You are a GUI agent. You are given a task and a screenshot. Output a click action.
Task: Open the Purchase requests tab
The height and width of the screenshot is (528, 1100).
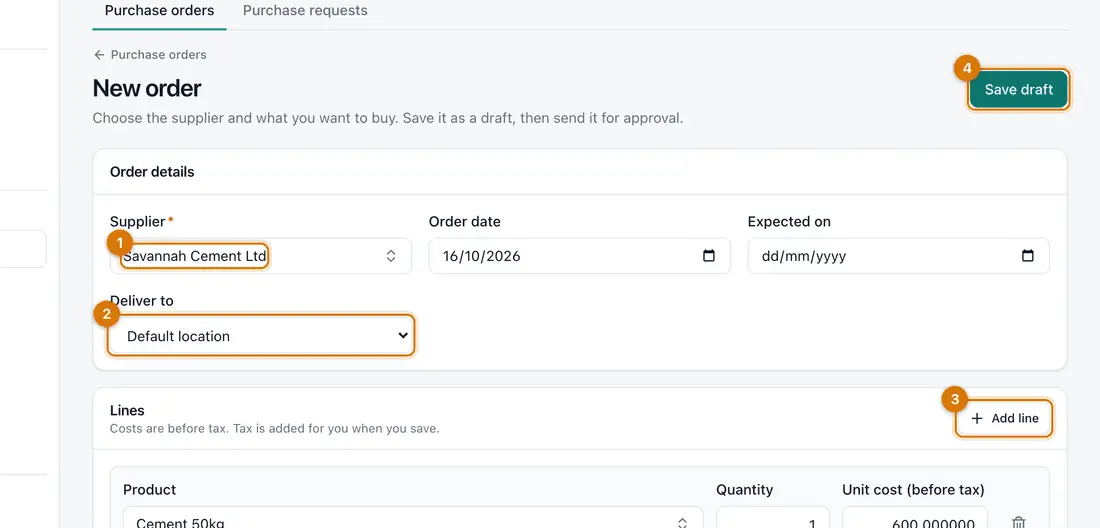[x=304, y=11]
